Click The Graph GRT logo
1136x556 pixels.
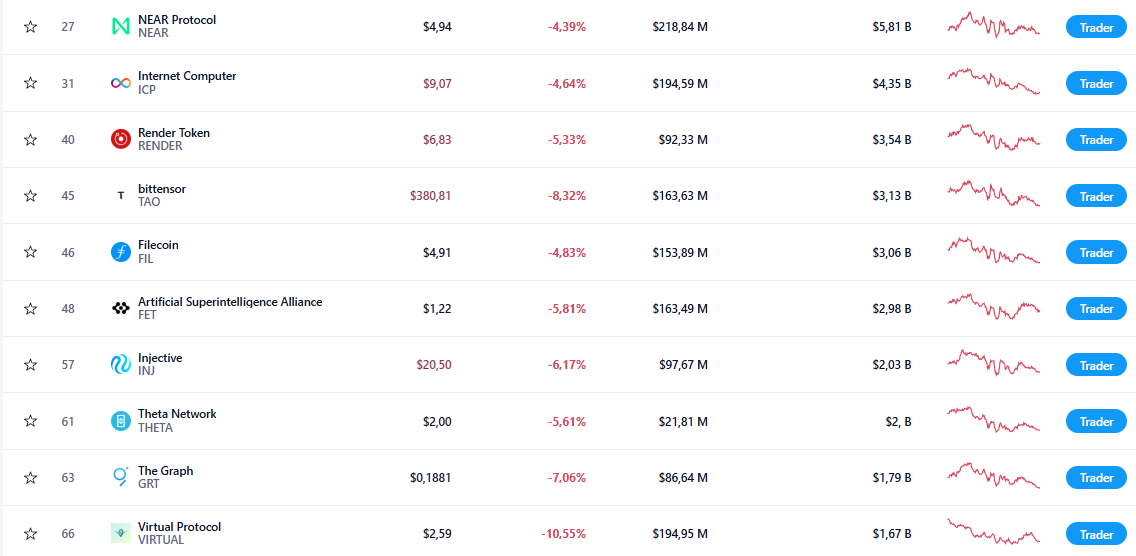click(x=121, y=477)
